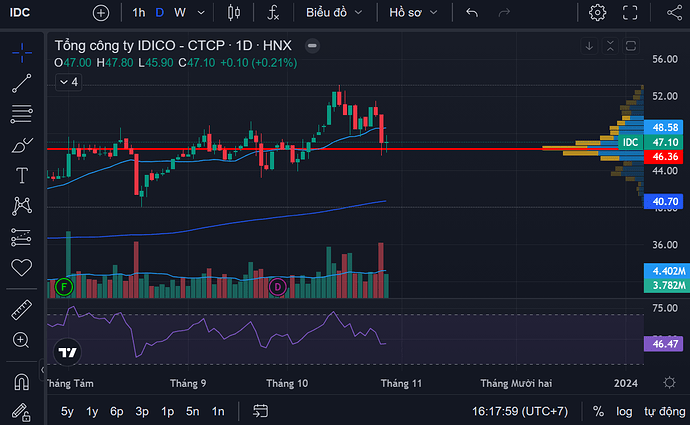The image size is (690, 425).
Task: Collapse pane with the arrows button
Action: (x=610, y=46)
